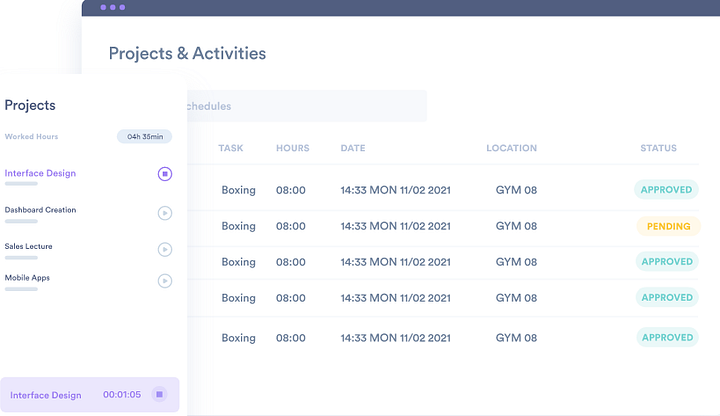Stop the running 00:01:05 timer bar
This screenshot has width=720, height=416.
[x=159, y=394]
